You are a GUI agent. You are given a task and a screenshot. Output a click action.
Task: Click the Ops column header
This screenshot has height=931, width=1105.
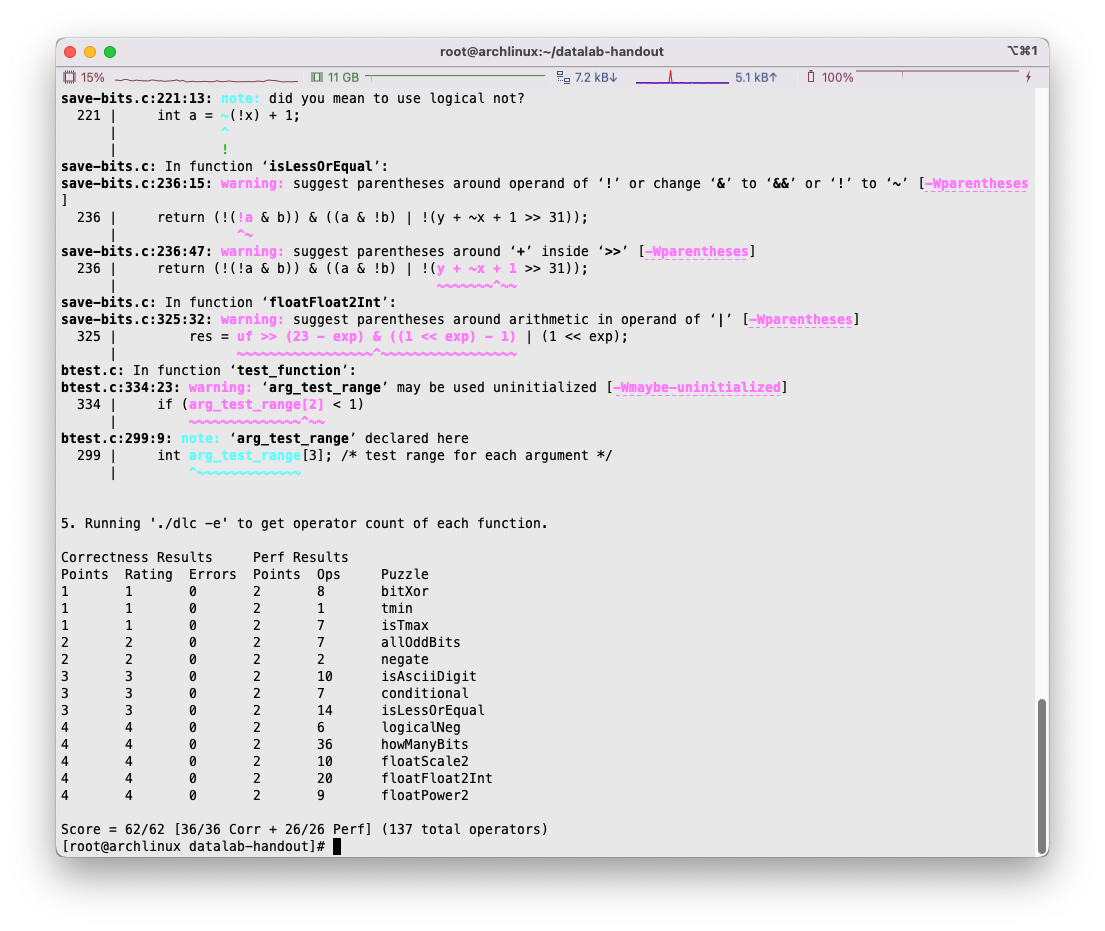pos(328,574)
